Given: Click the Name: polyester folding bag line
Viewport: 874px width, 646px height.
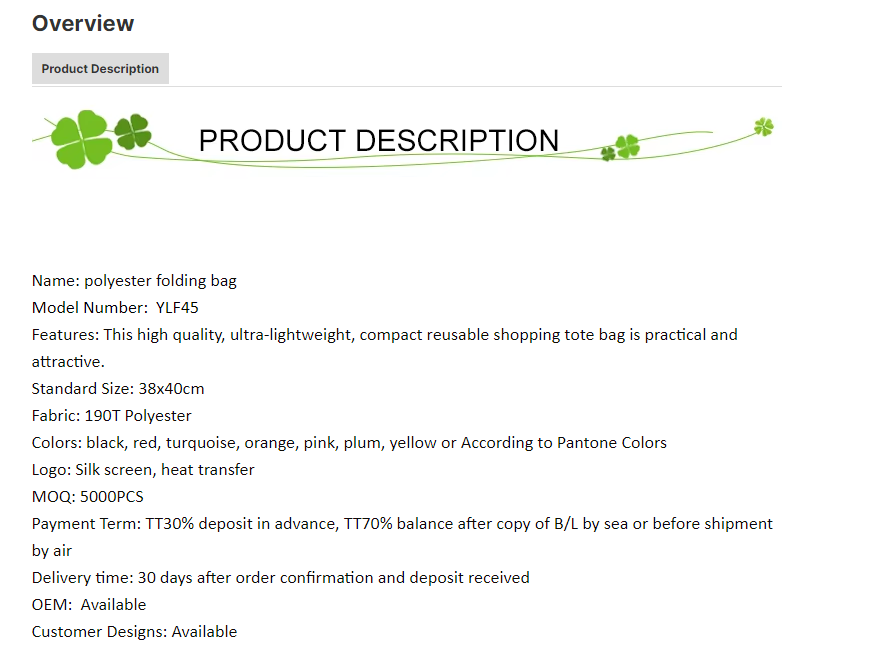Looking at the screenshot, I should pos(134,280).
